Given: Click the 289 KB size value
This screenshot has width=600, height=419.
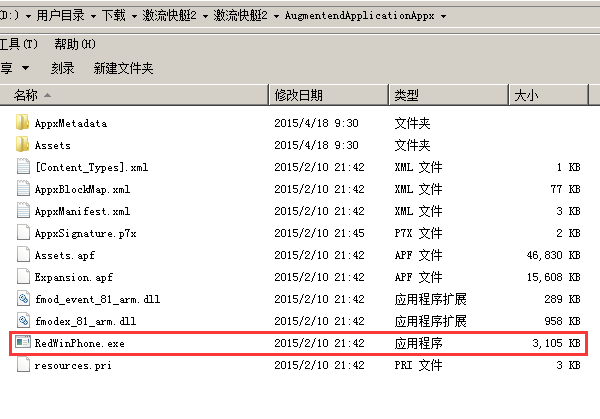Looking at the screenshot, I should 562,299.
